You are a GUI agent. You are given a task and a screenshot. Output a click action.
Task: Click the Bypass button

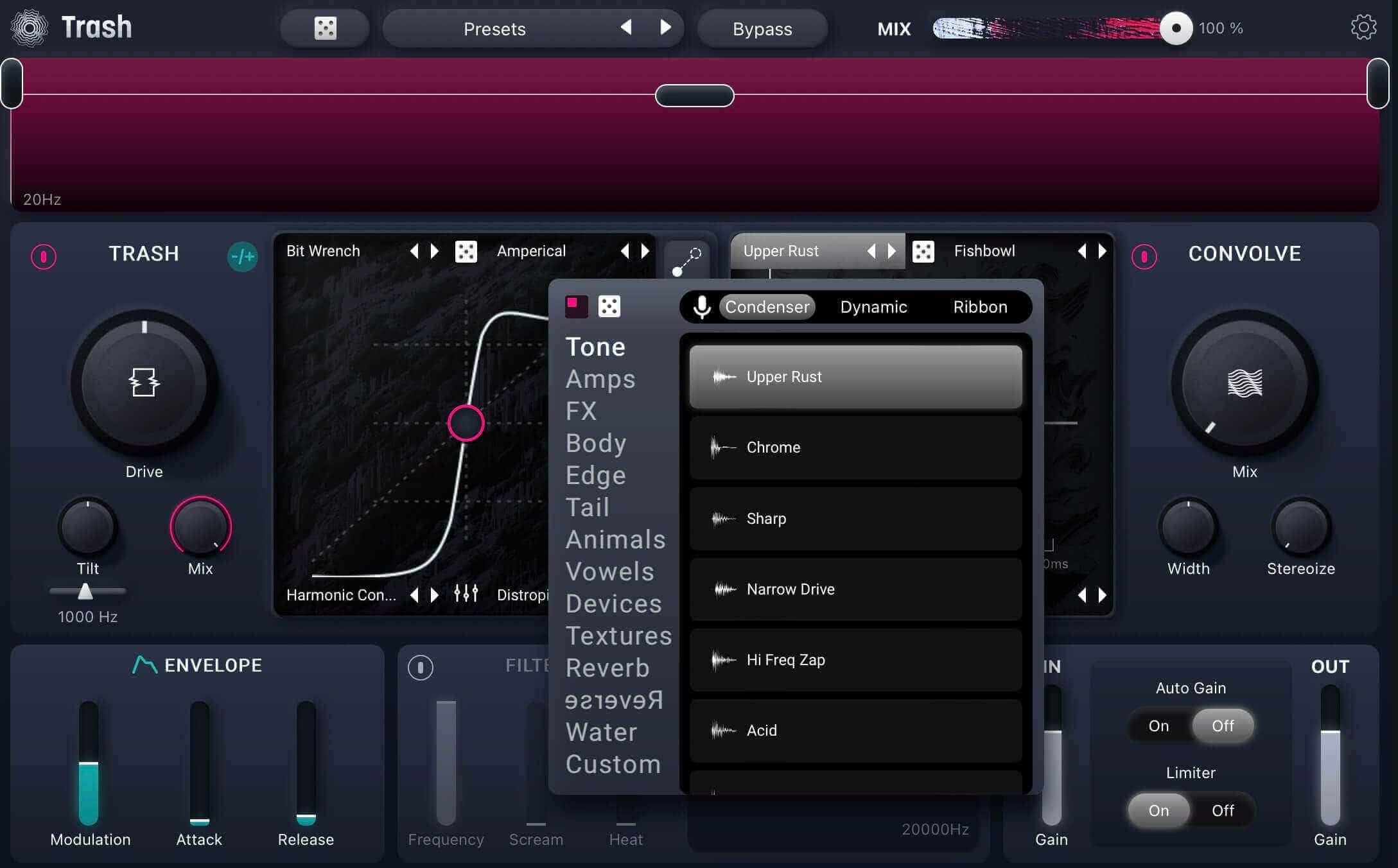[762, 29]
